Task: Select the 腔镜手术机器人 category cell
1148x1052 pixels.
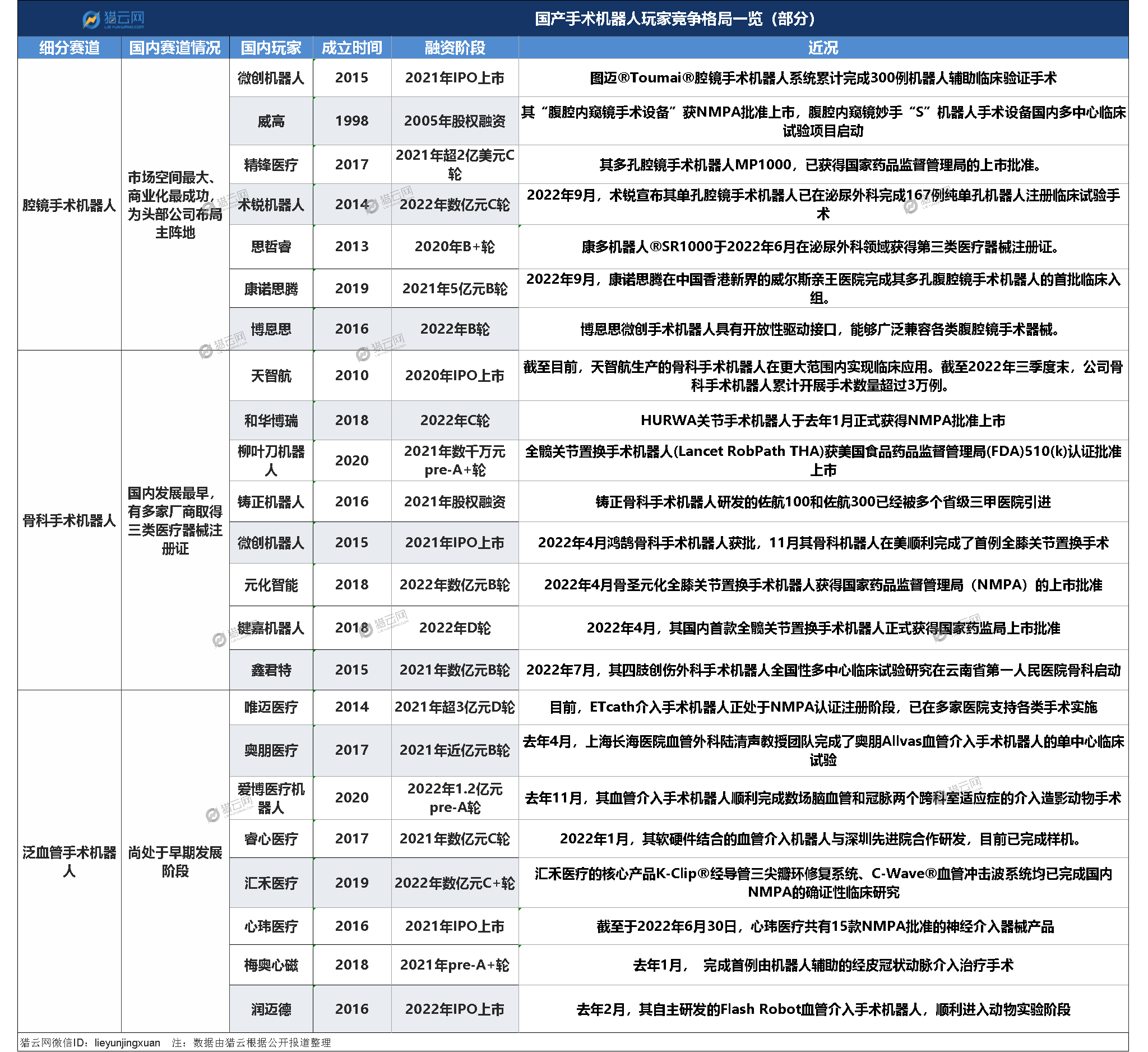Action: 70,205
